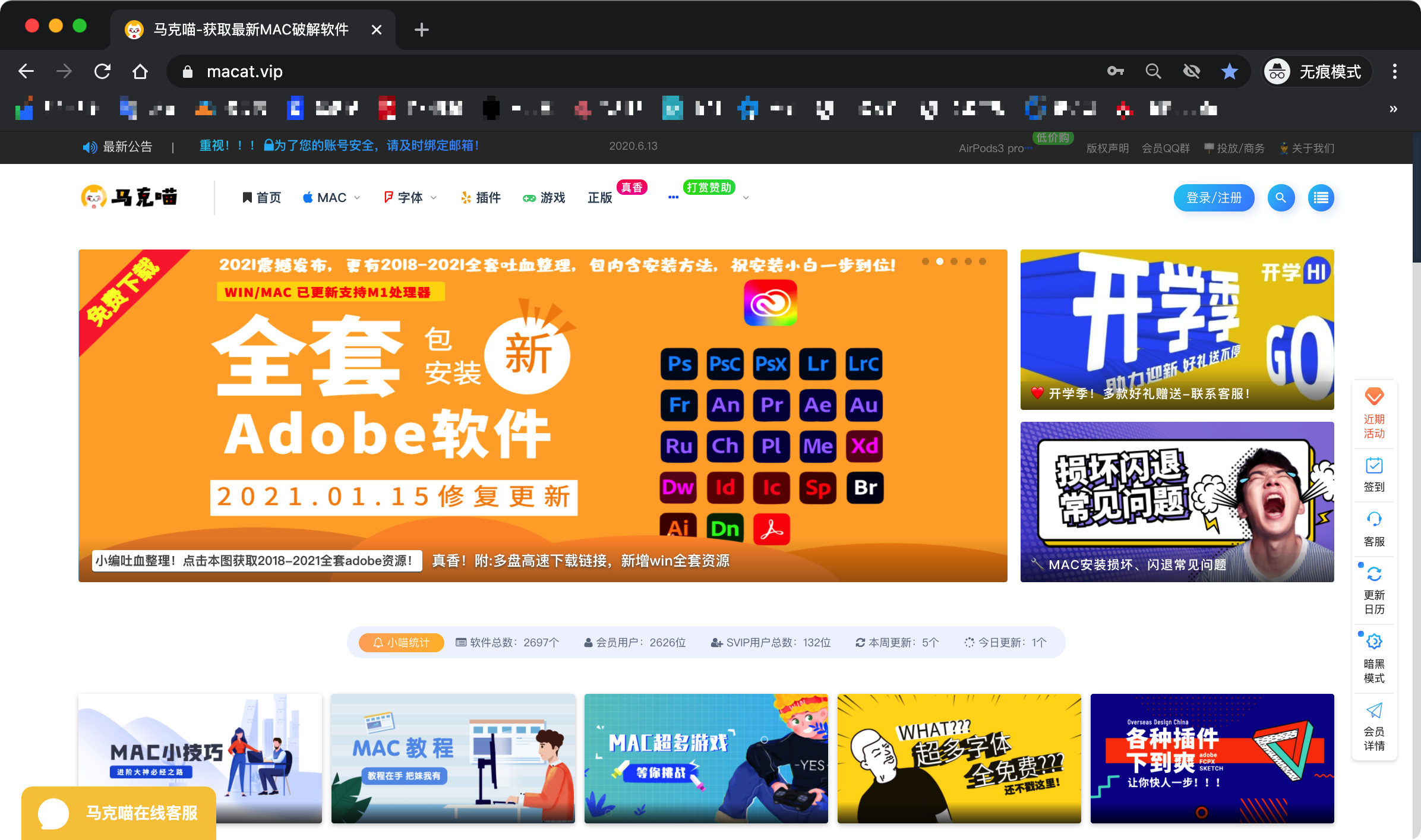Click the bookmark star in address bar
1421x840 pixels.
click(x=1229, y=72)
